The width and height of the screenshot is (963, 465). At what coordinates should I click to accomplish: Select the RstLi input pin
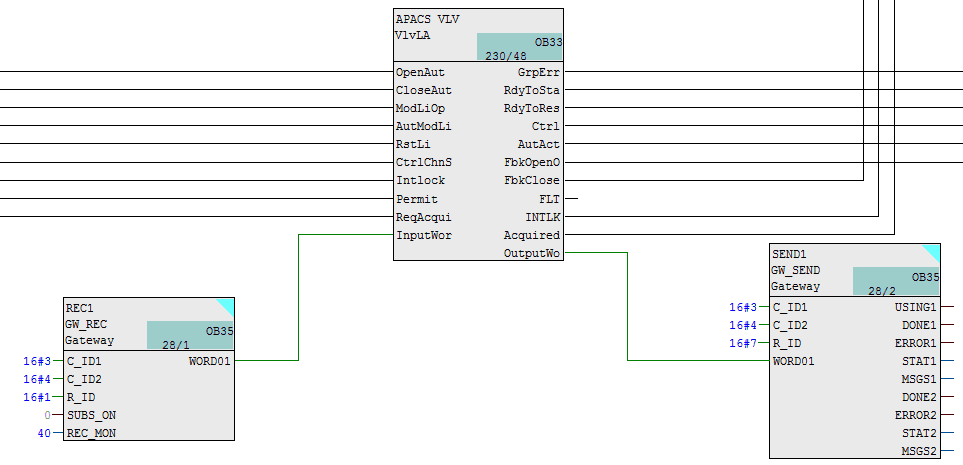coord(413,144)
